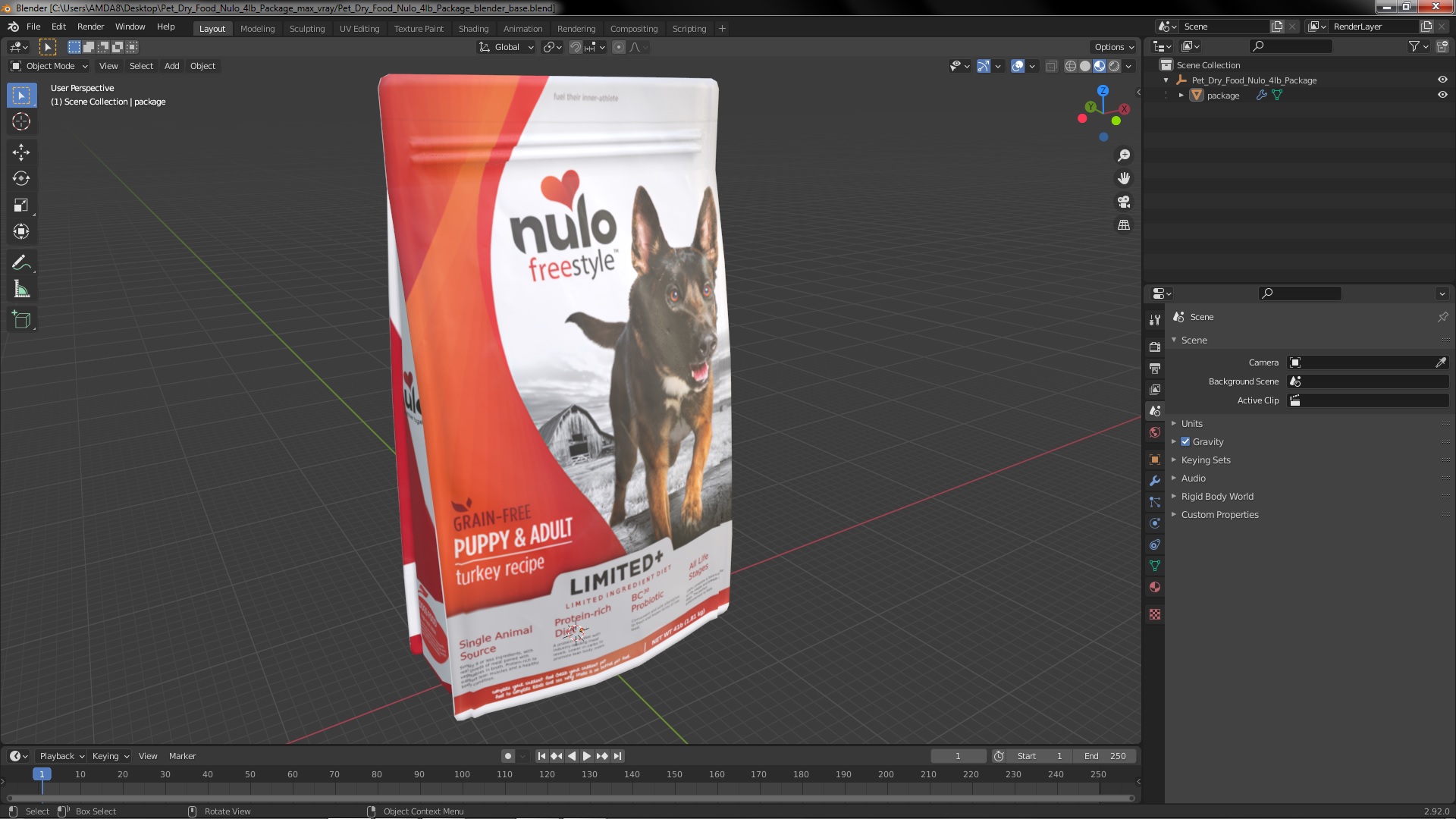This screenshot has width=1456, height=819.
Task: Click the Zoom view magnifier icon
Action: click(x=1124, y=155)
